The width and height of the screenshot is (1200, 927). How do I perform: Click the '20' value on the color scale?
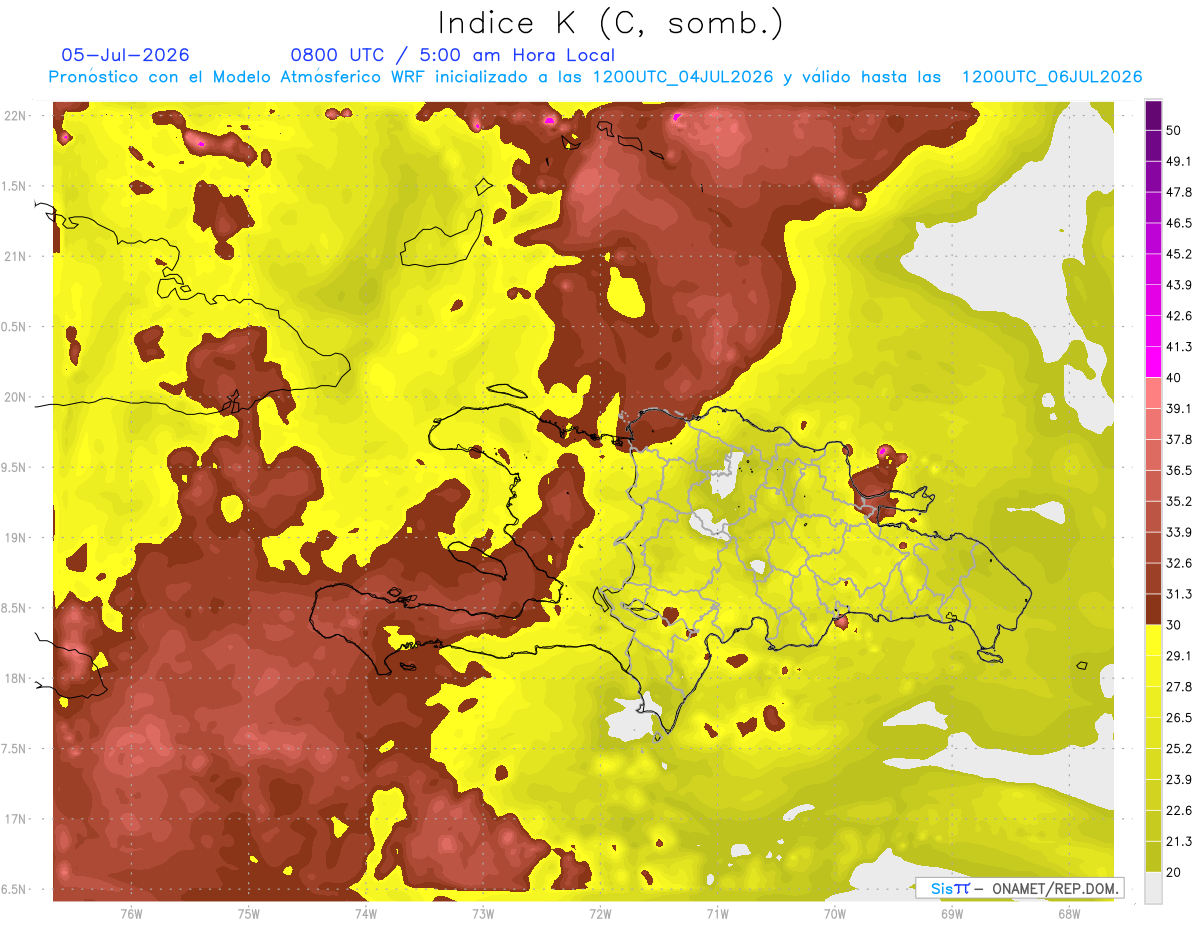[x=1174, y=873]
